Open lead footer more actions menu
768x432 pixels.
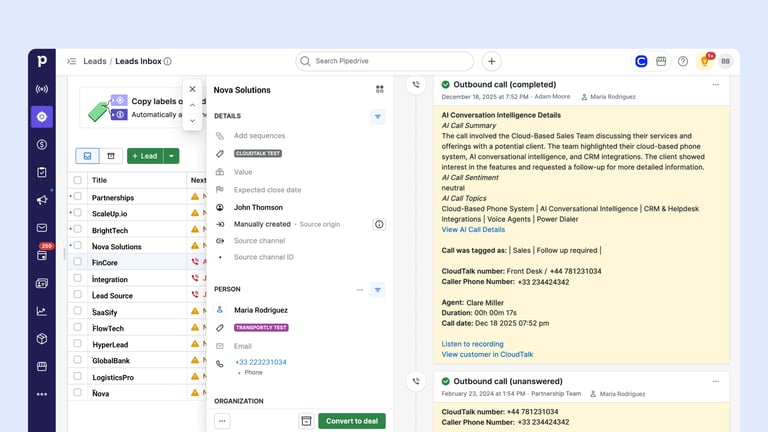point(222,421)
